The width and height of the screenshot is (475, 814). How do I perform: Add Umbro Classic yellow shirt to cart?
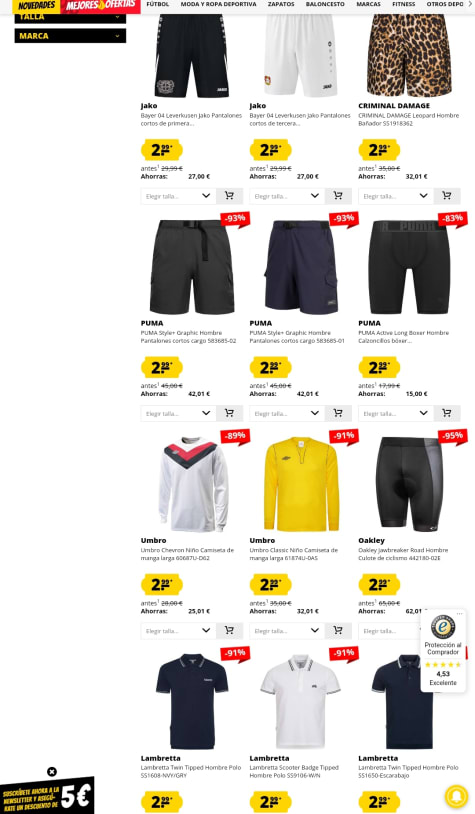338,631
